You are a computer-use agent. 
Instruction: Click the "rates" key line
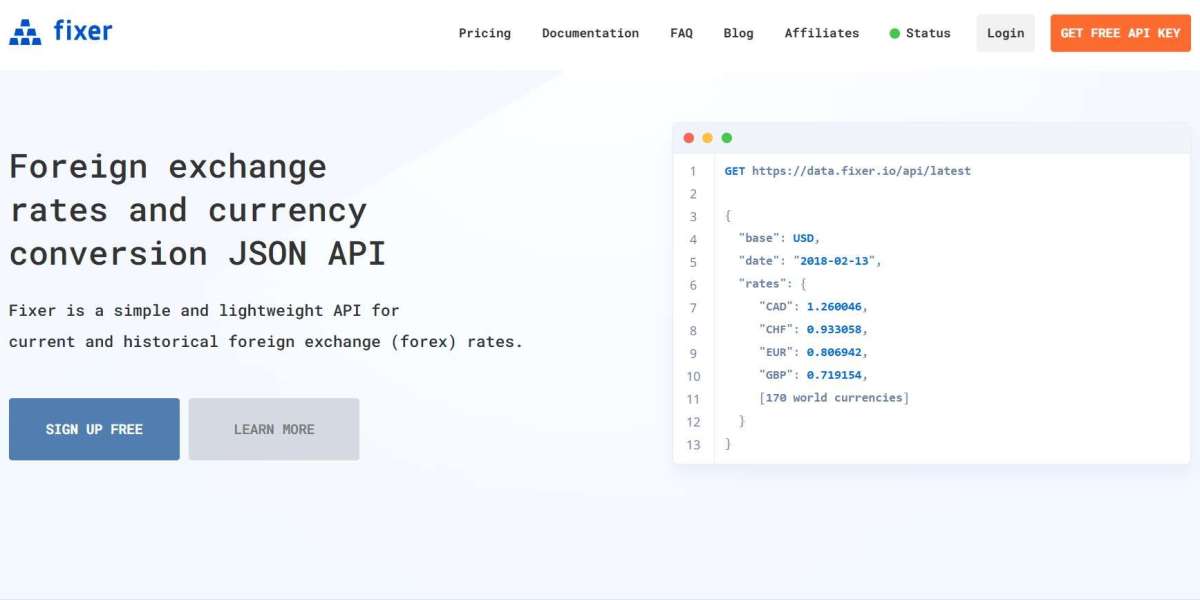pos(773,285)
